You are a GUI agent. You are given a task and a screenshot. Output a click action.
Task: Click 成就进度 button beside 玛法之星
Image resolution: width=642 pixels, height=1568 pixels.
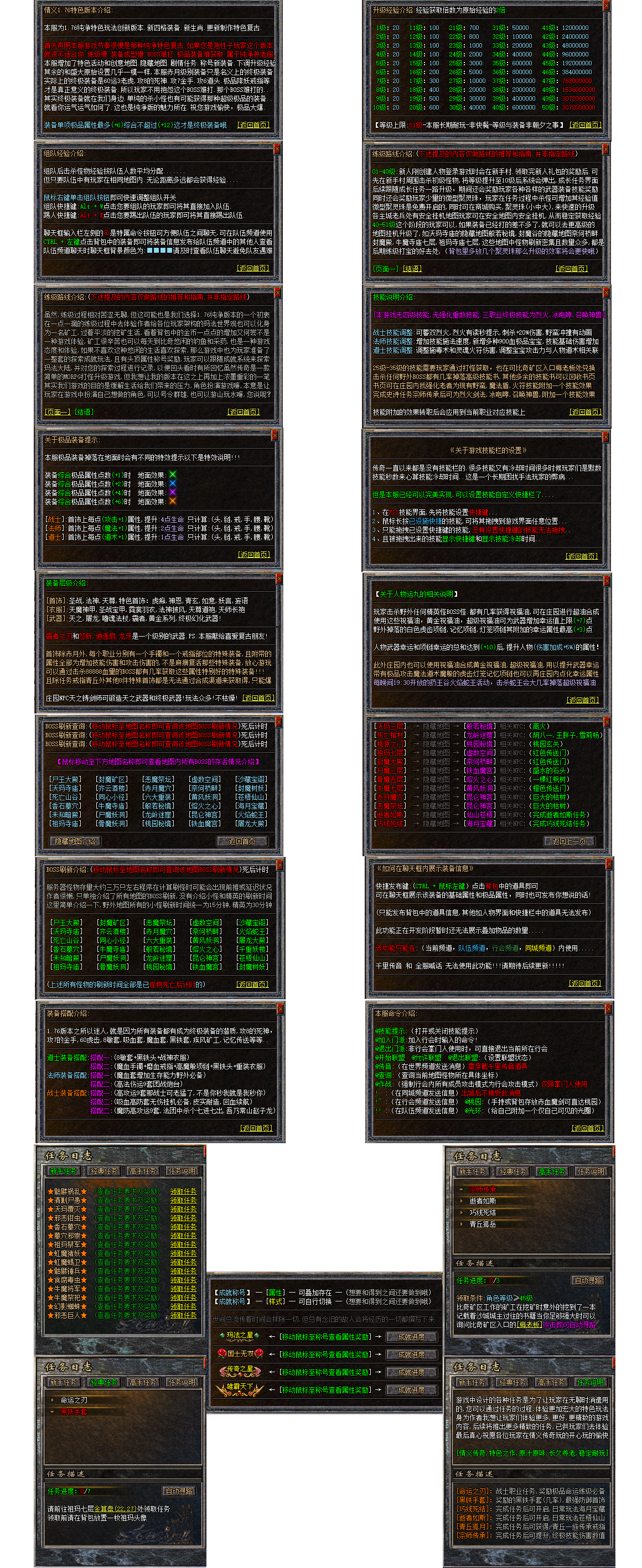coord(411,1337)
